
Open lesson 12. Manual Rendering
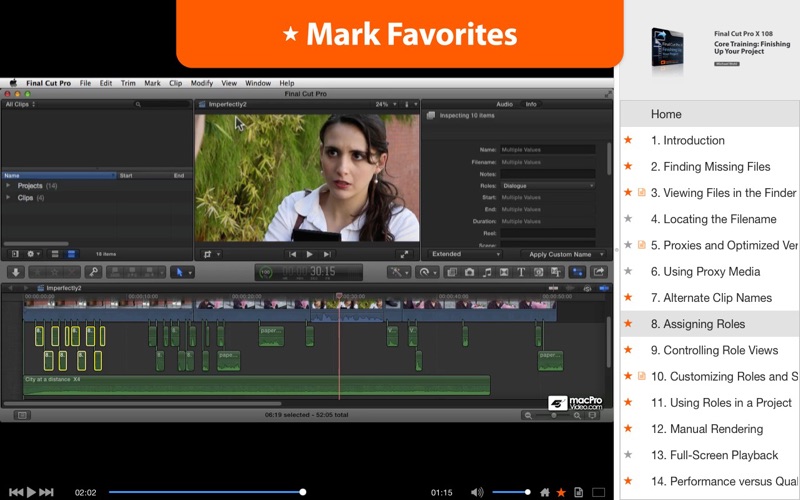point(710,429)
